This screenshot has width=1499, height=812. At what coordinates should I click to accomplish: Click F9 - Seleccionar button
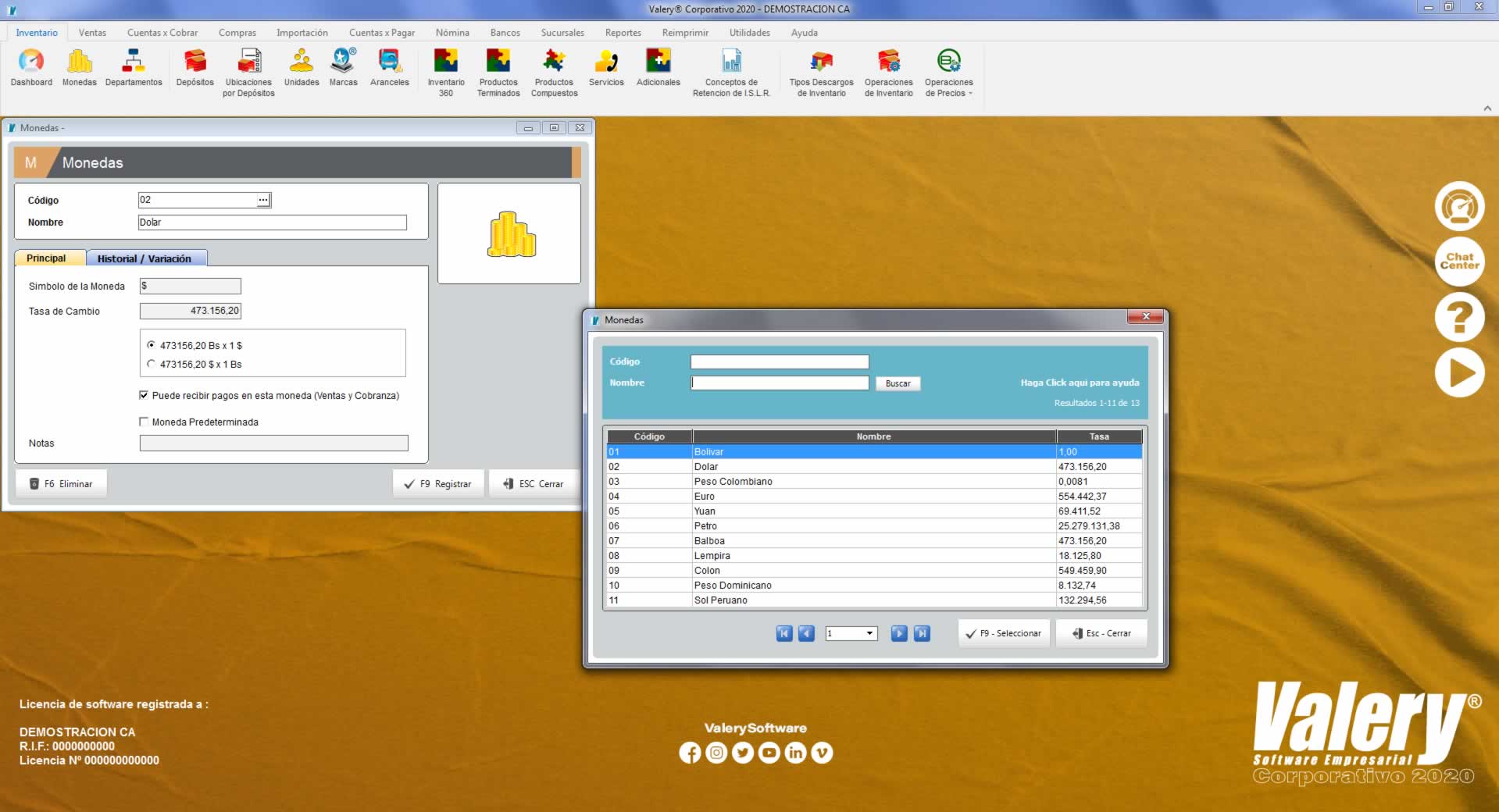(x=1004, y=633)
